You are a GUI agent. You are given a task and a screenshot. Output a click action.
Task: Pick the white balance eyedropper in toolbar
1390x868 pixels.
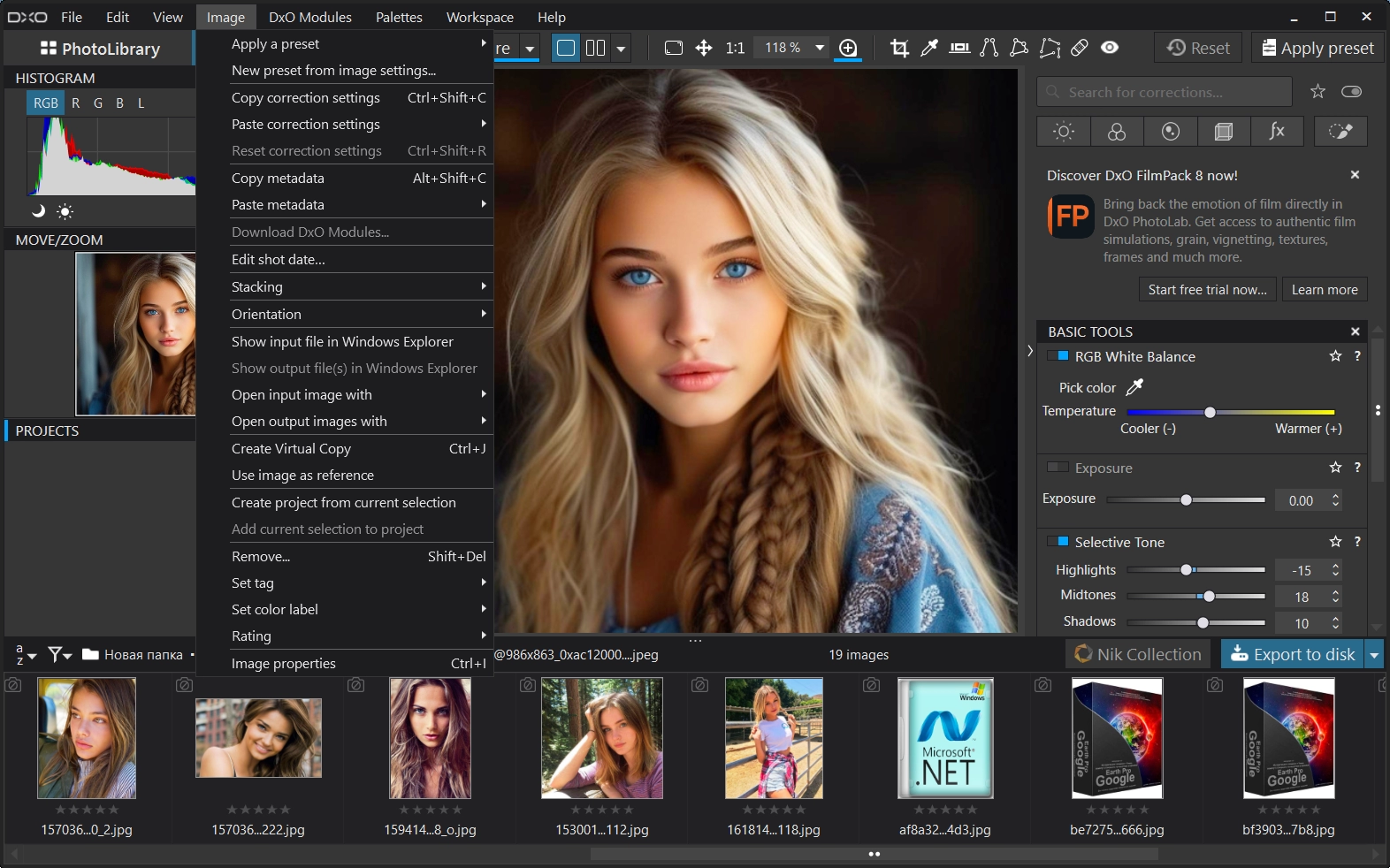pos(928,48)
